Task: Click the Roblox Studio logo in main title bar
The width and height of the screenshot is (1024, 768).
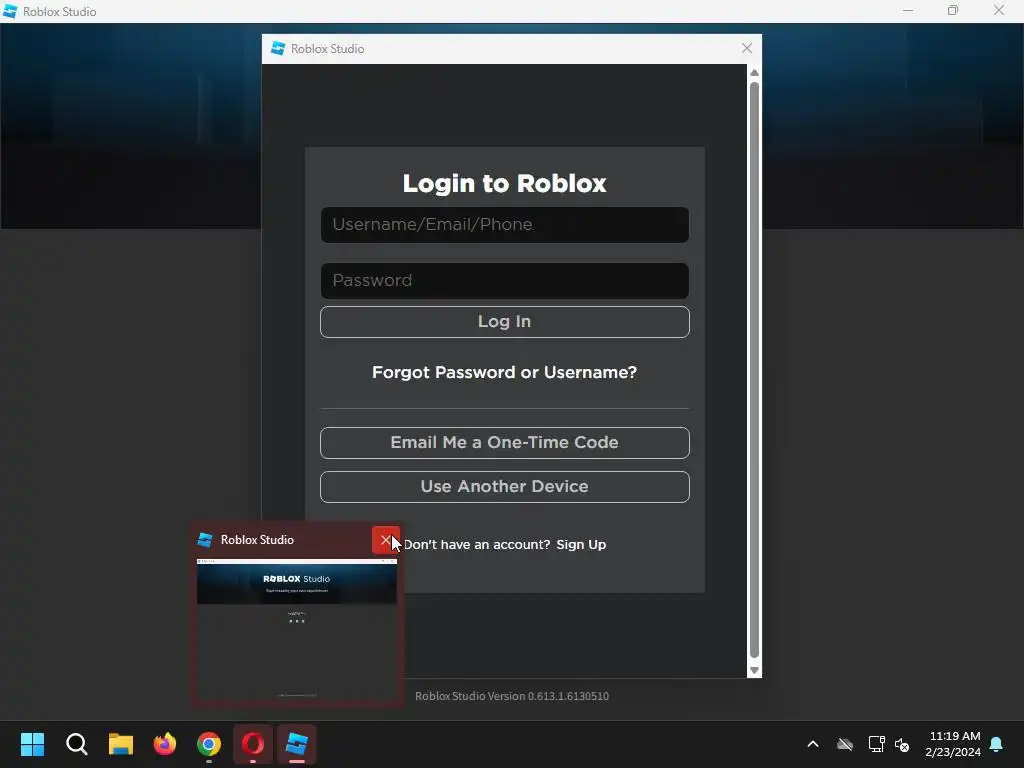Action: coord(10,11)
